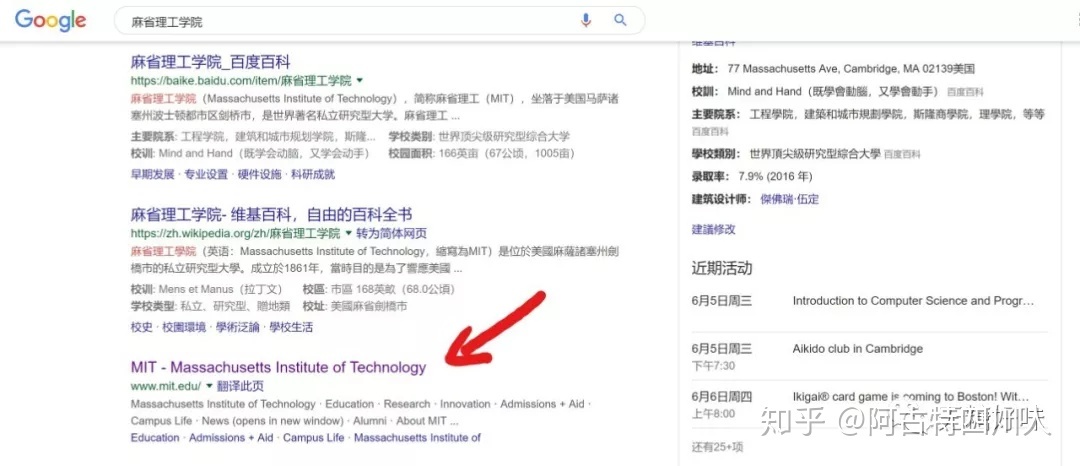
Task: Click address 77 Massachusetts Ave, Cambridge
Action: point(851,69)
